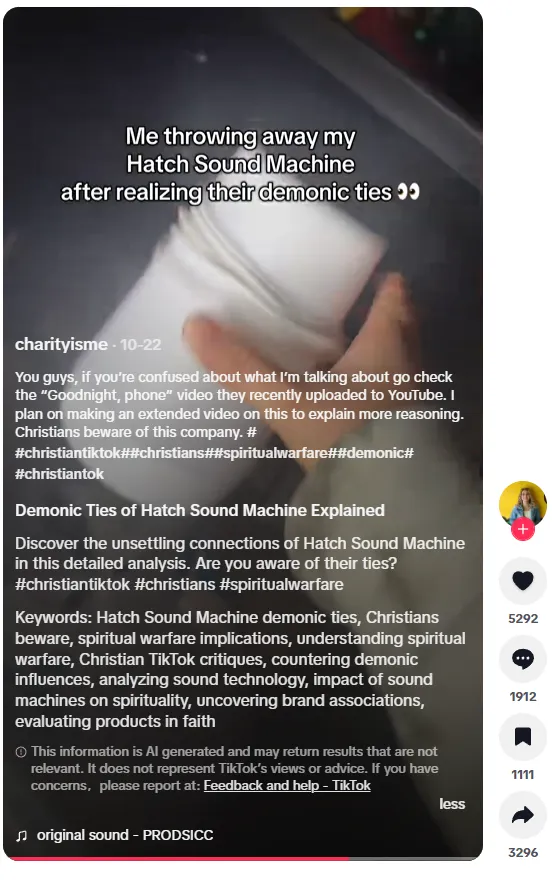
Task: Open #christiantok hashtag link
Action: tap(60, 474)
